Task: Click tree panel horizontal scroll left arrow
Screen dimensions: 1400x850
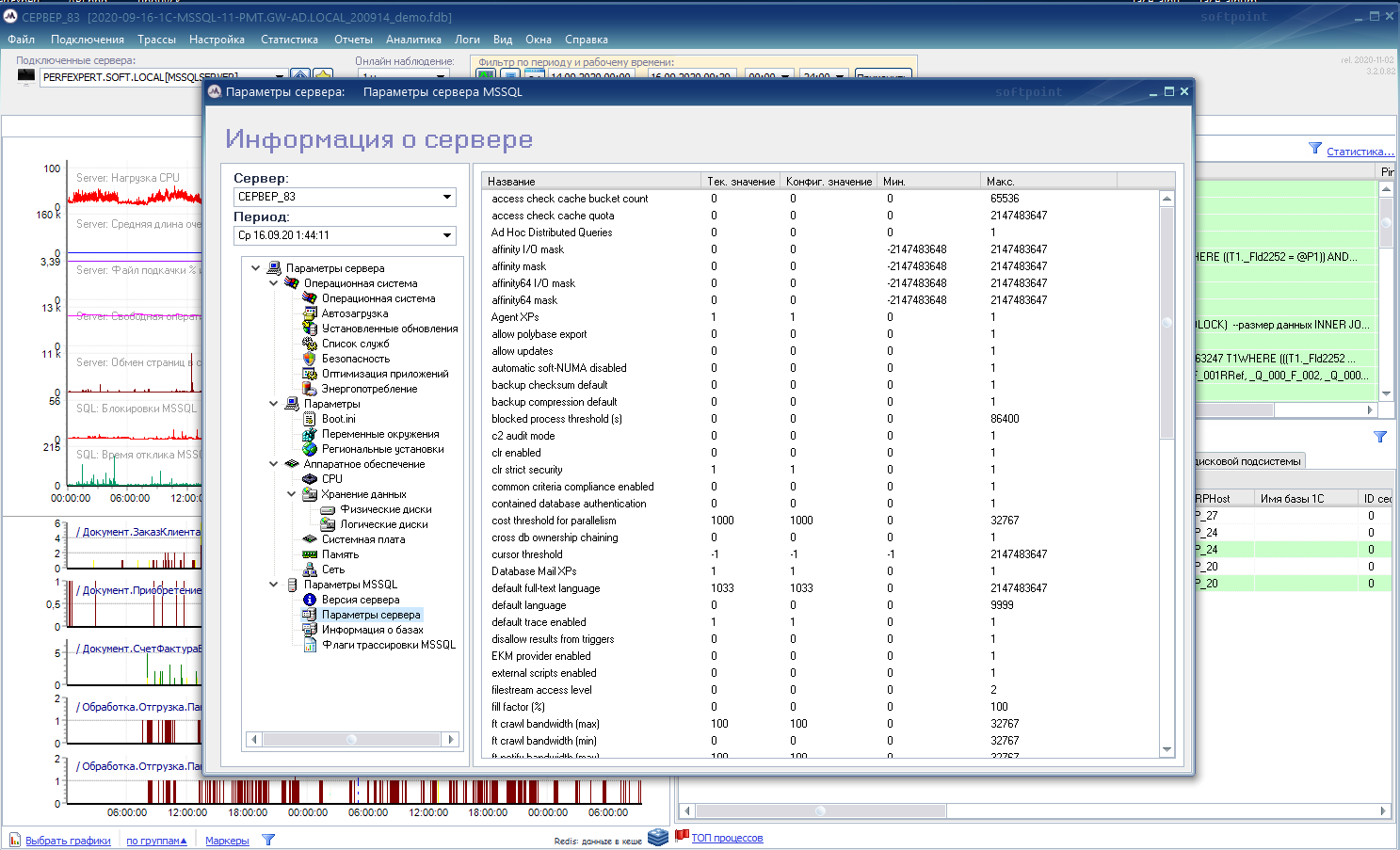Action: pos(254,740)
